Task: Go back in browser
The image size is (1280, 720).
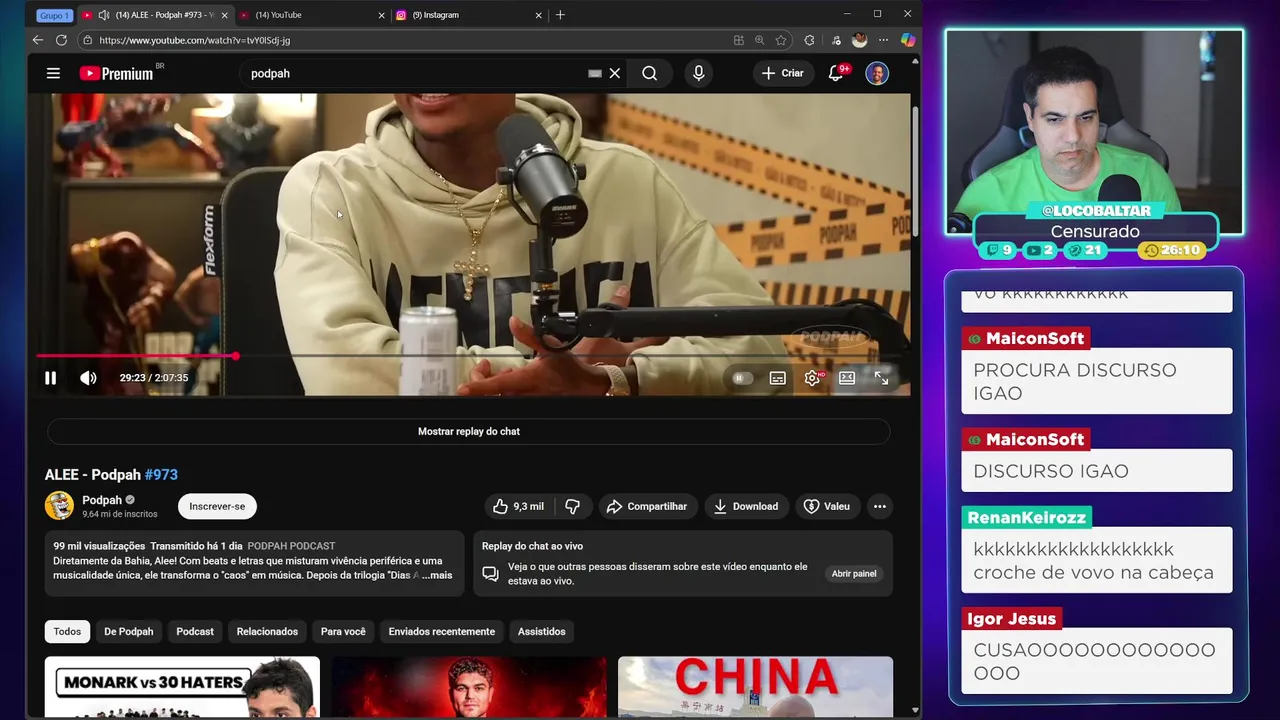Action: (x=37, y=40)
